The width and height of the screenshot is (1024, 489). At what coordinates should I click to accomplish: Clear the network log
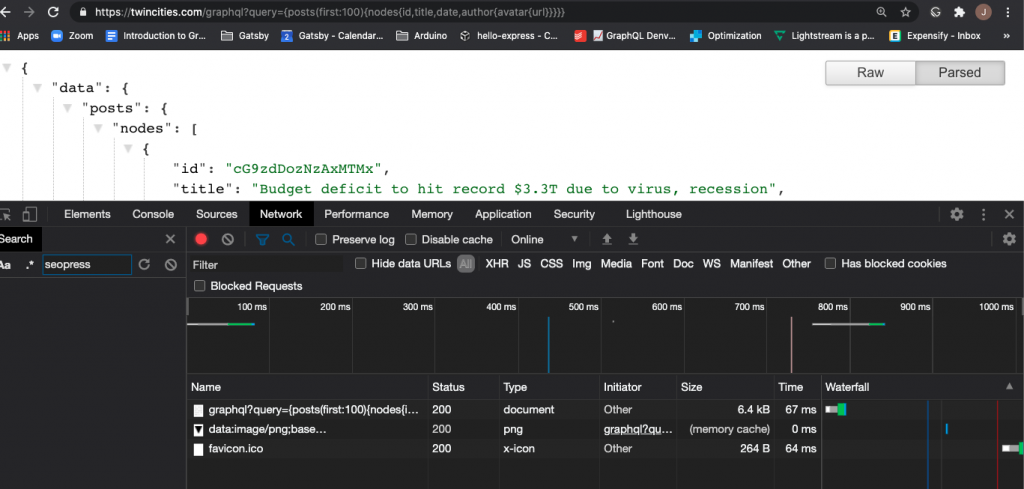(x=228, y=240)
